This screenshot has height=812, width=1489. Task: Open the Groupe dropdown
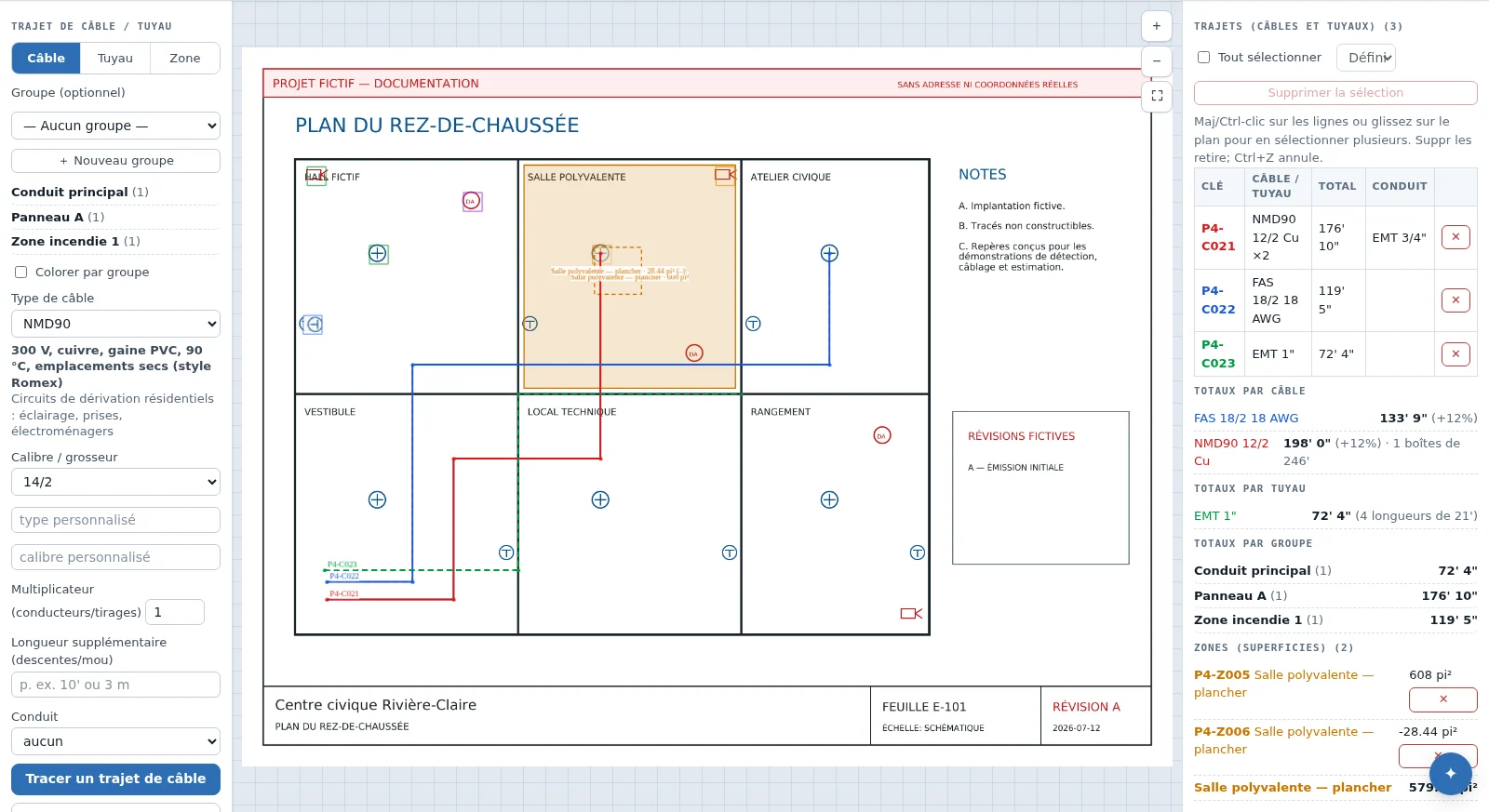pos(115,126)
